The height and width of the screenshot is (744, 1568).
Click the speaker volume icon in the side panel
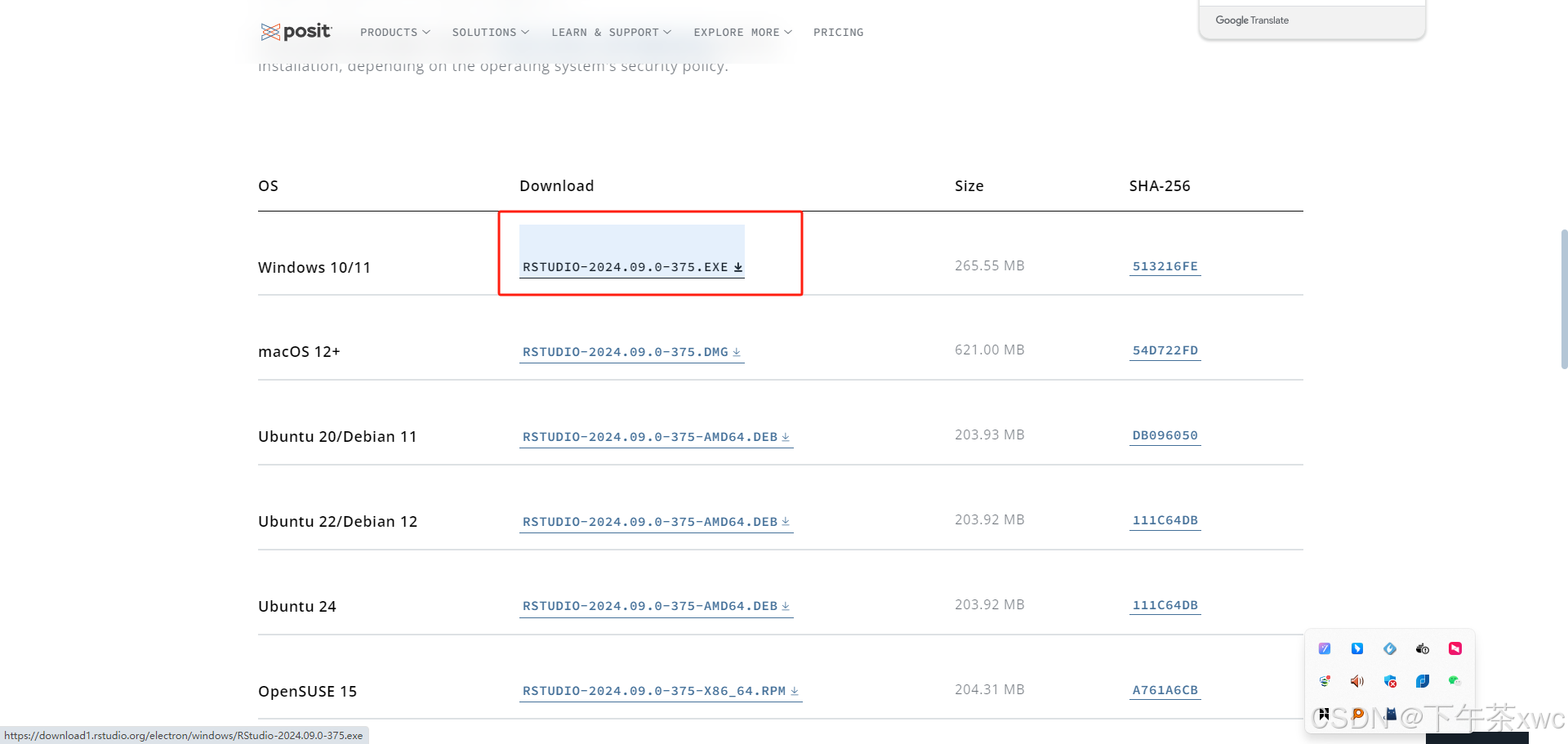point(1356,681)
